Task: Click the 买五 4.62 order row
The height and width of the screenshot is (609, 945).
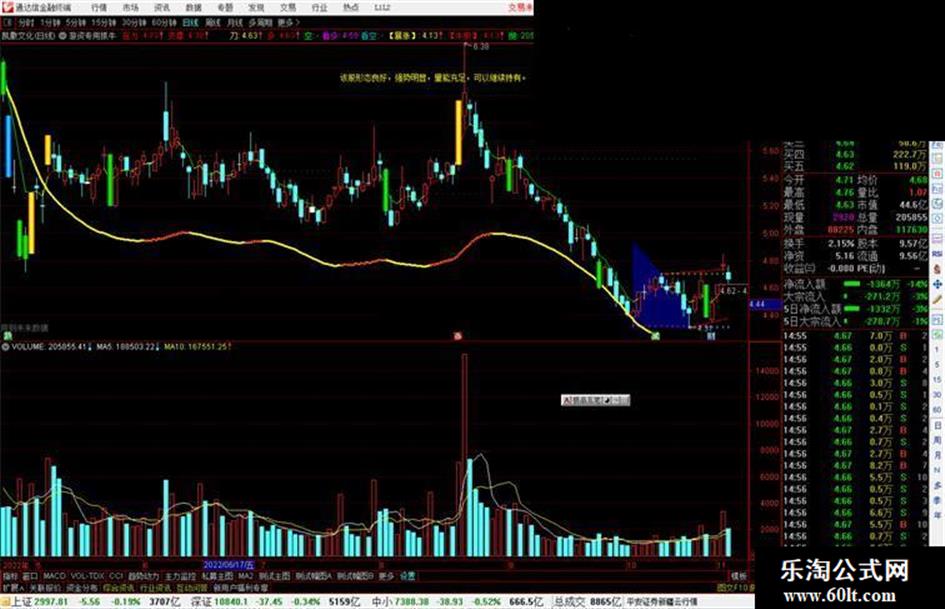Action: pyautogui.click(x=856, y=166)
